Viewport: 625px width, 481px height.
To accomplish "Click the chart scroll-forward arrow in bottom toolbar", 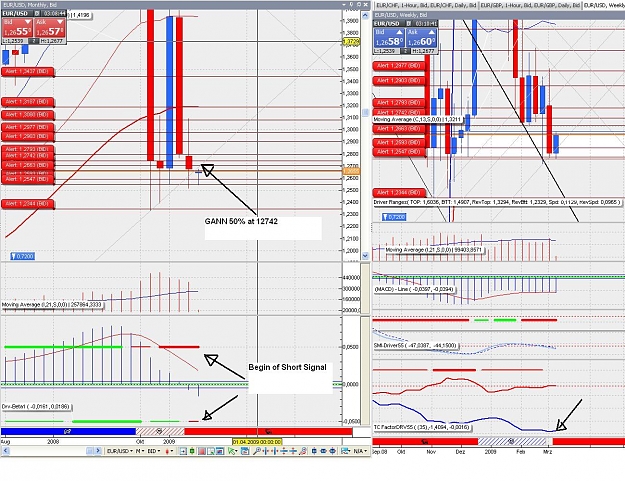I will tap(98, 451).
